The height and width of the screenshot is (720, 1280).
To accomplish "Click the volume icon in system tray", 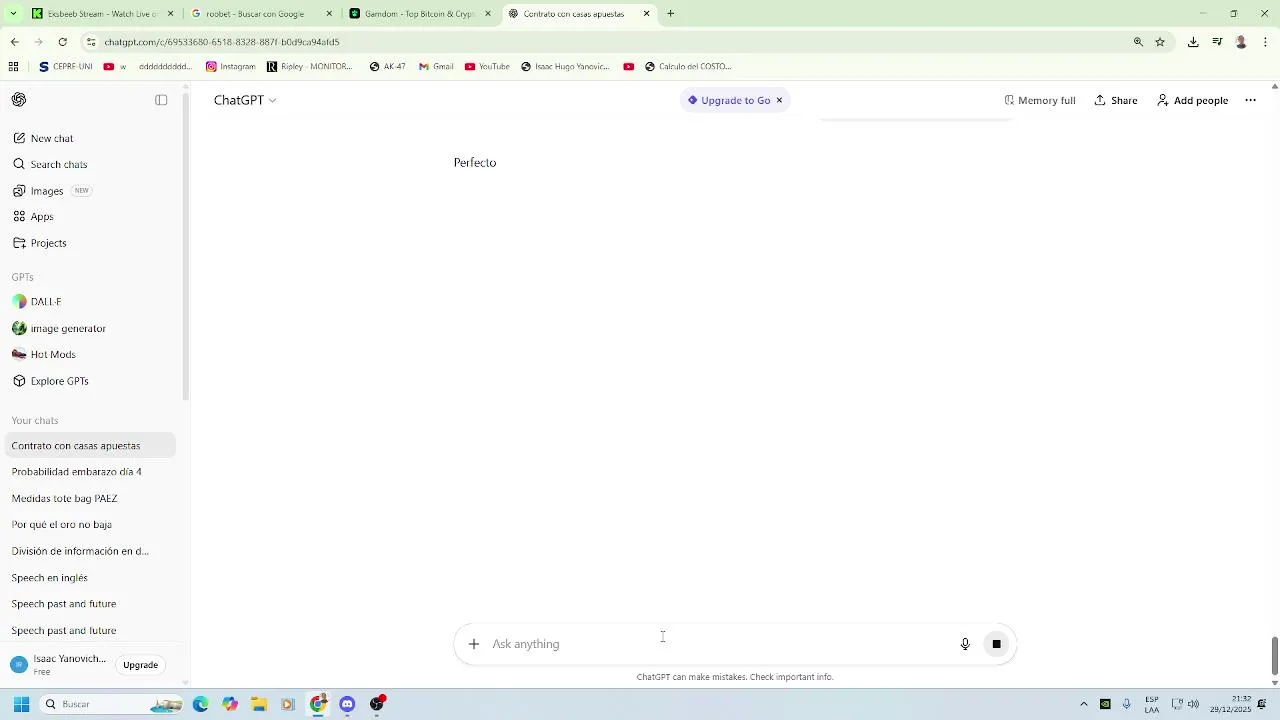I will pos(1193,704).
